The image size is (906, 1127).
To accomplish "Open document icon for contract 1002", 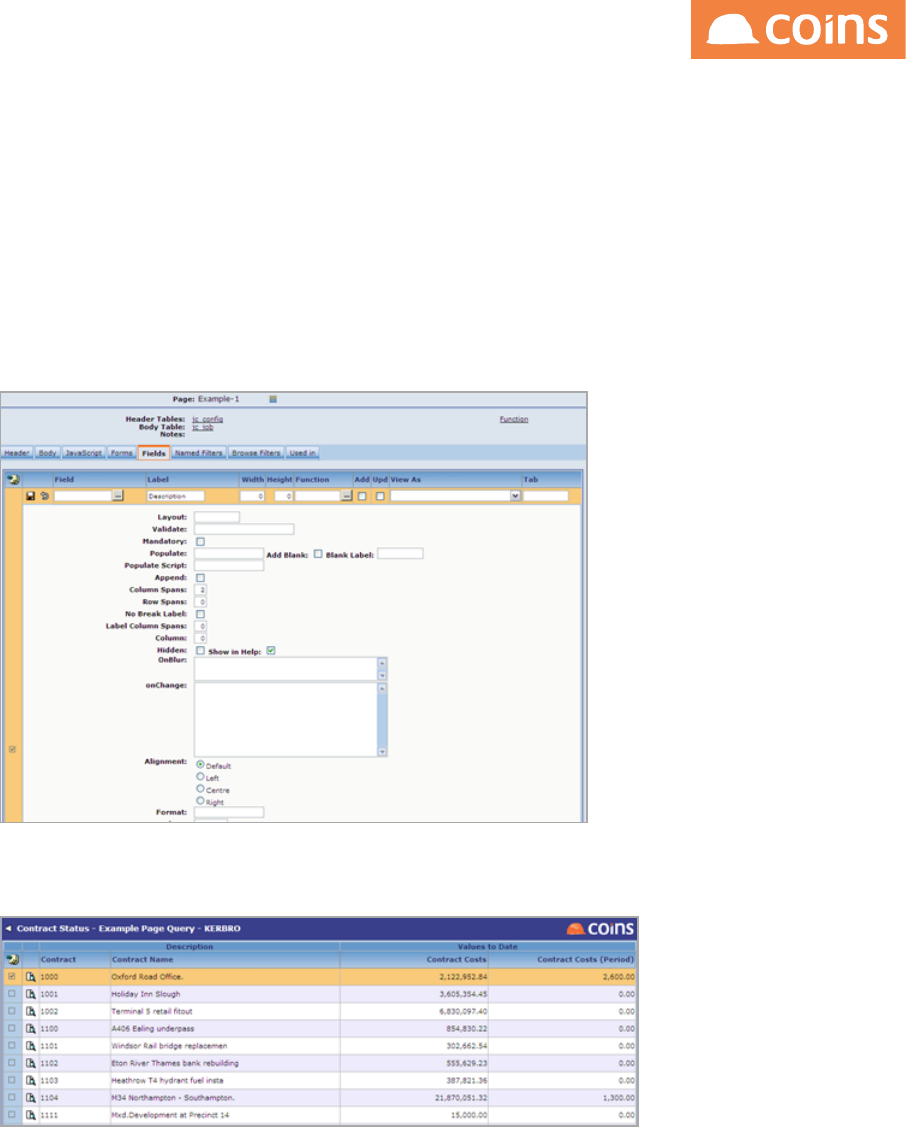I will (31, 1011).
